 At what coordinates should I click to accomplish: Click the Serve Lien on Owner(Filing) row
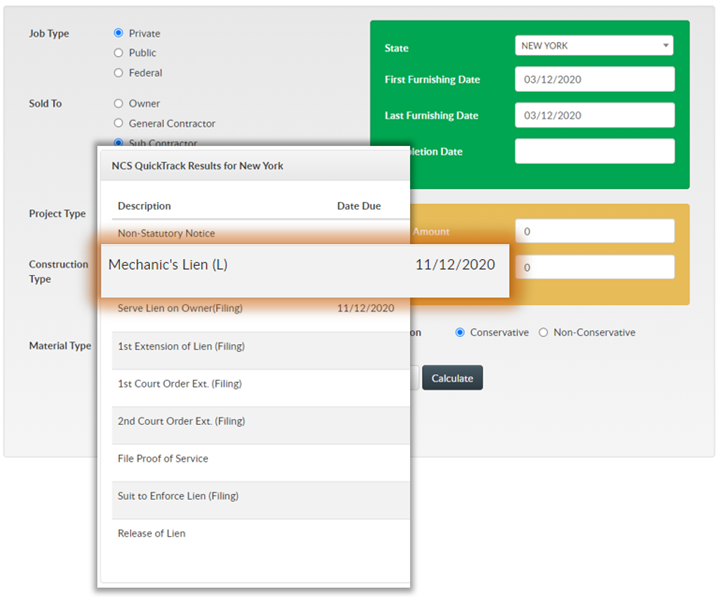tap(254, 308)
